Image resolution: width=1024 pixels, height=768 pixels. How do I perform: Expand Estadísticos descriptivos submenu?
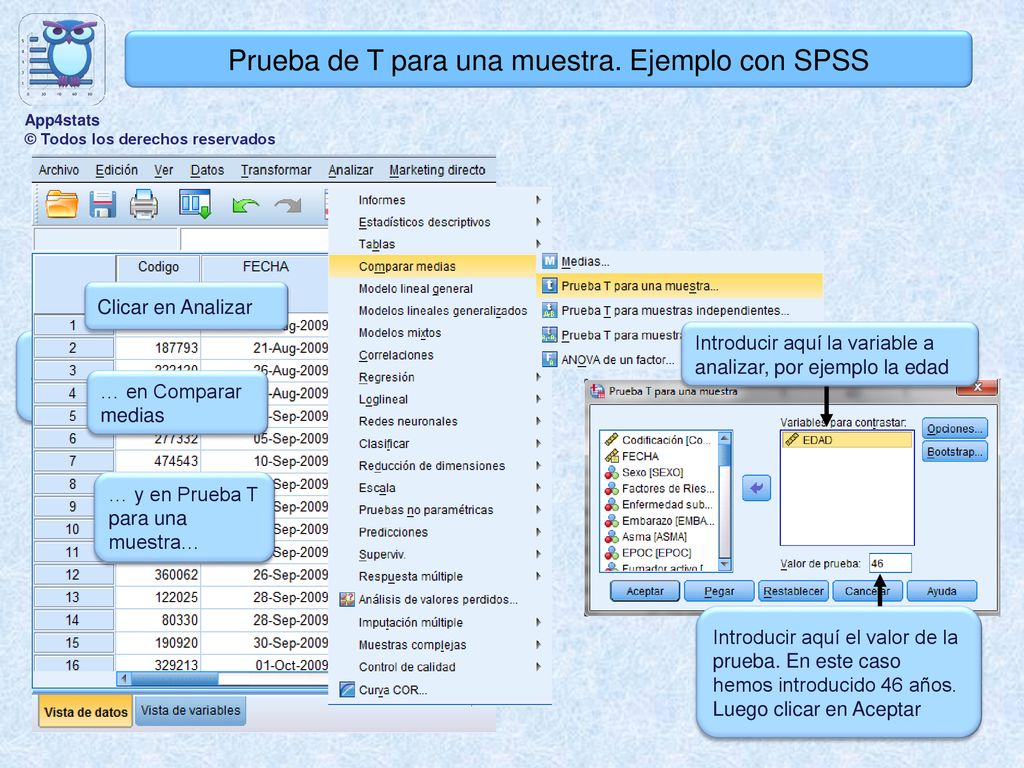click(440, 222)
